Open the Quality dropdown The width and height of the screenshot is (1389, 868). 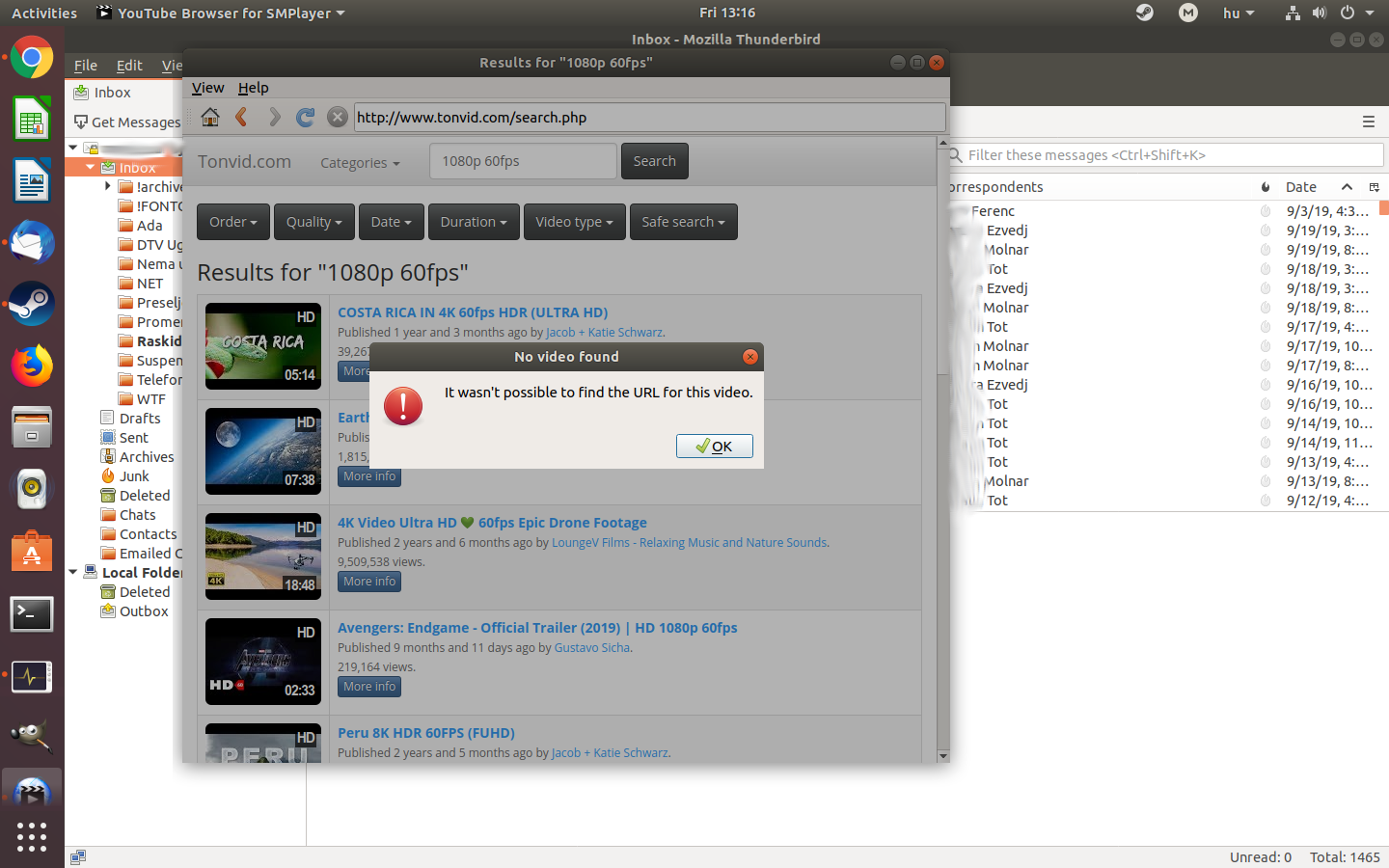click(314, 222)
